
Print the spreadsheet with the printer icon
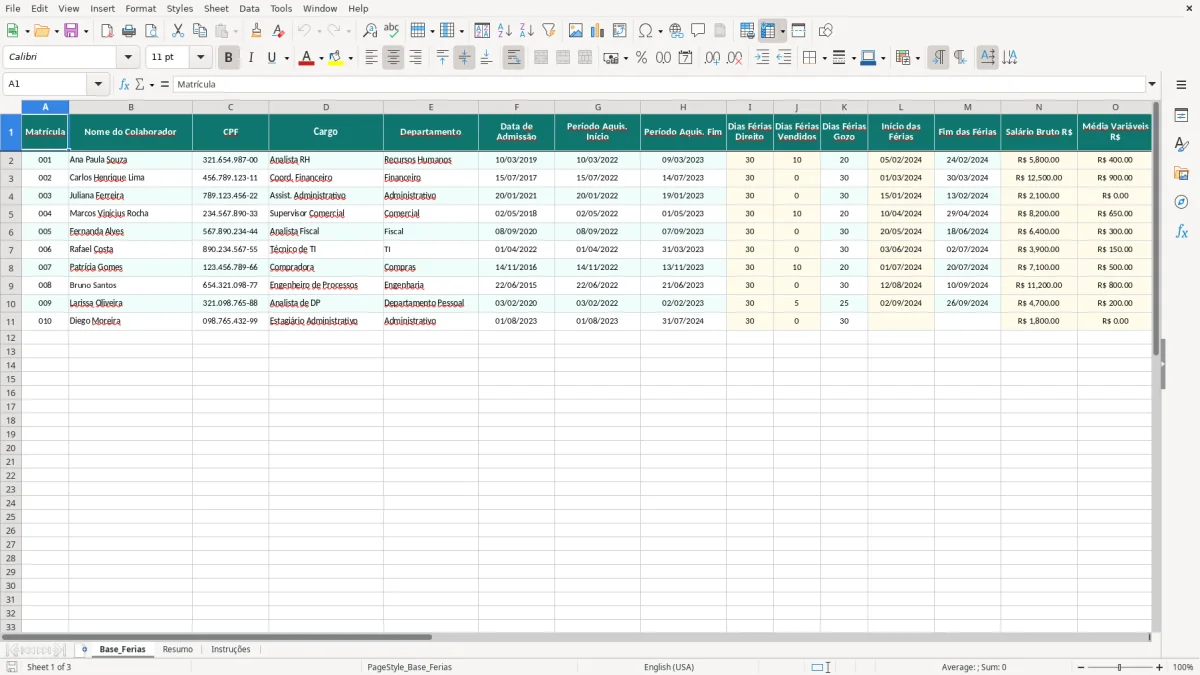click(129, 31)
